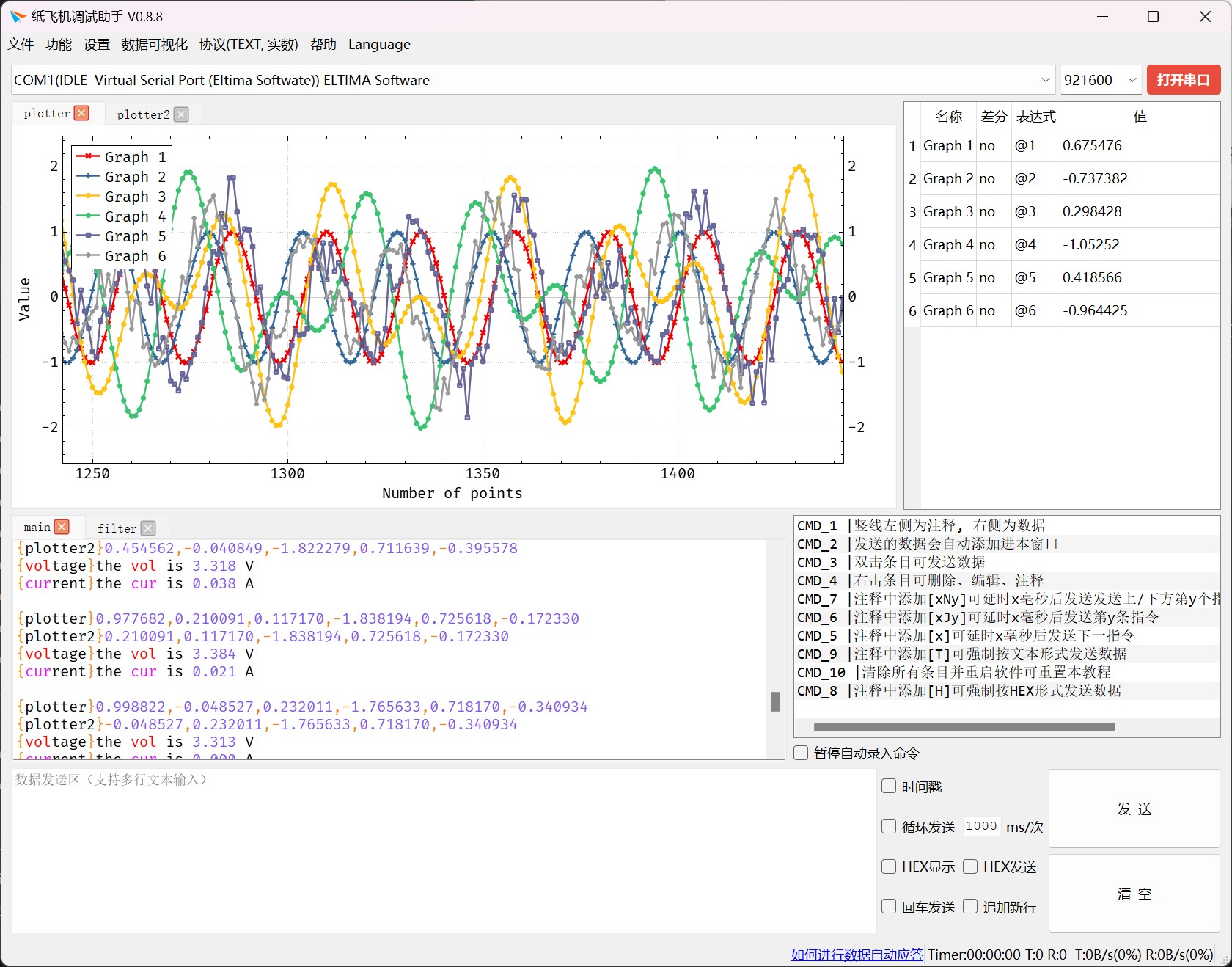Enable the 循环发送 checkbox
1232x967 pixels.
[889, 827]
